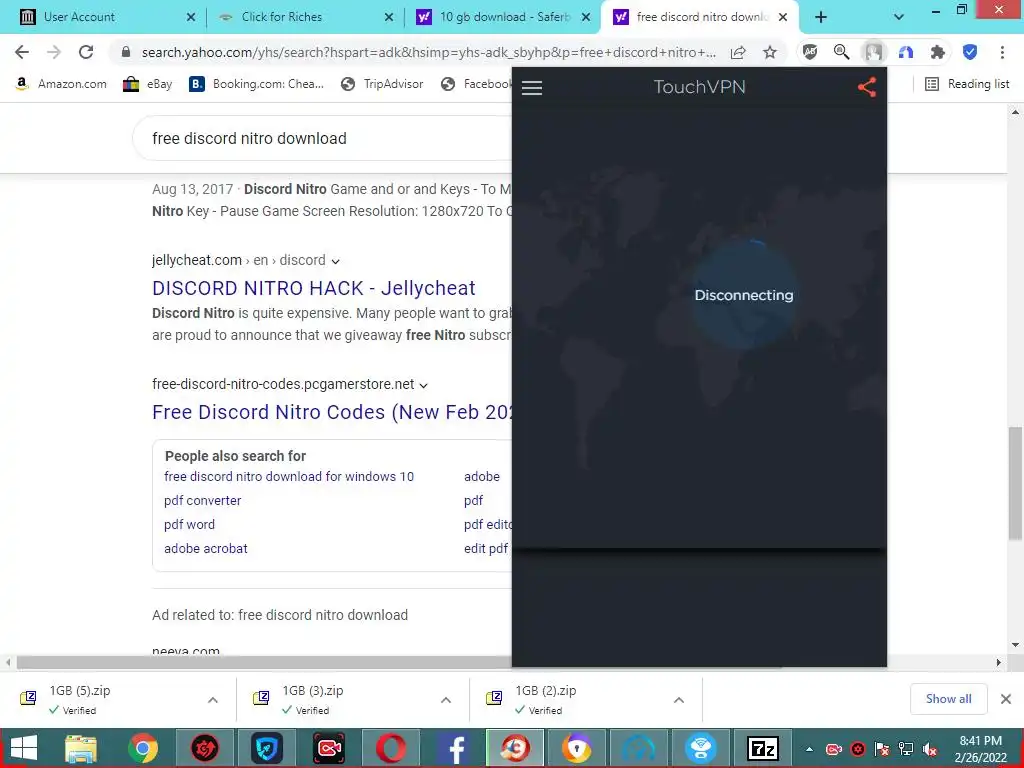Image resolution: width=1024 pixels, height=768 pixels.
Task: Open Free Discord Nitro Codes result
Action: click(332, 412)
